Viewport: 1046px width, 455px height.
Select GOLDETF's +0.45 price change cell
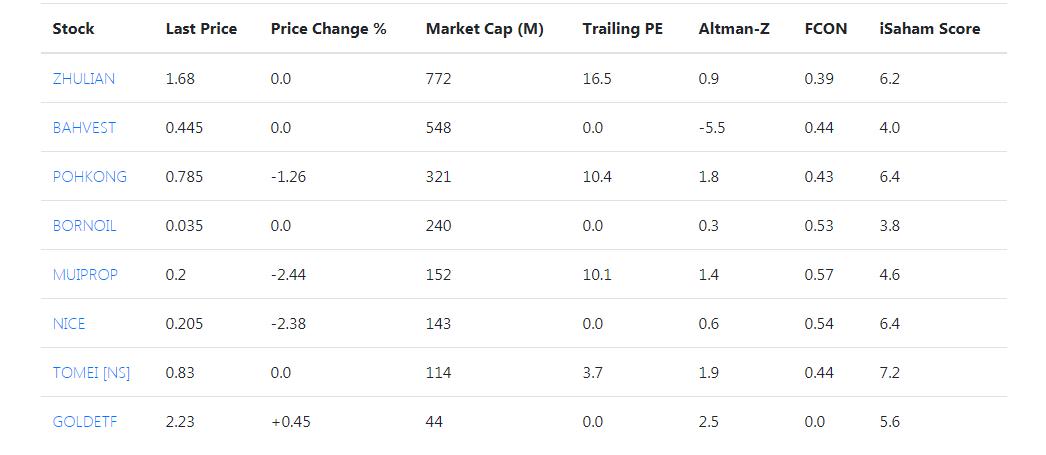coord(290,422)
